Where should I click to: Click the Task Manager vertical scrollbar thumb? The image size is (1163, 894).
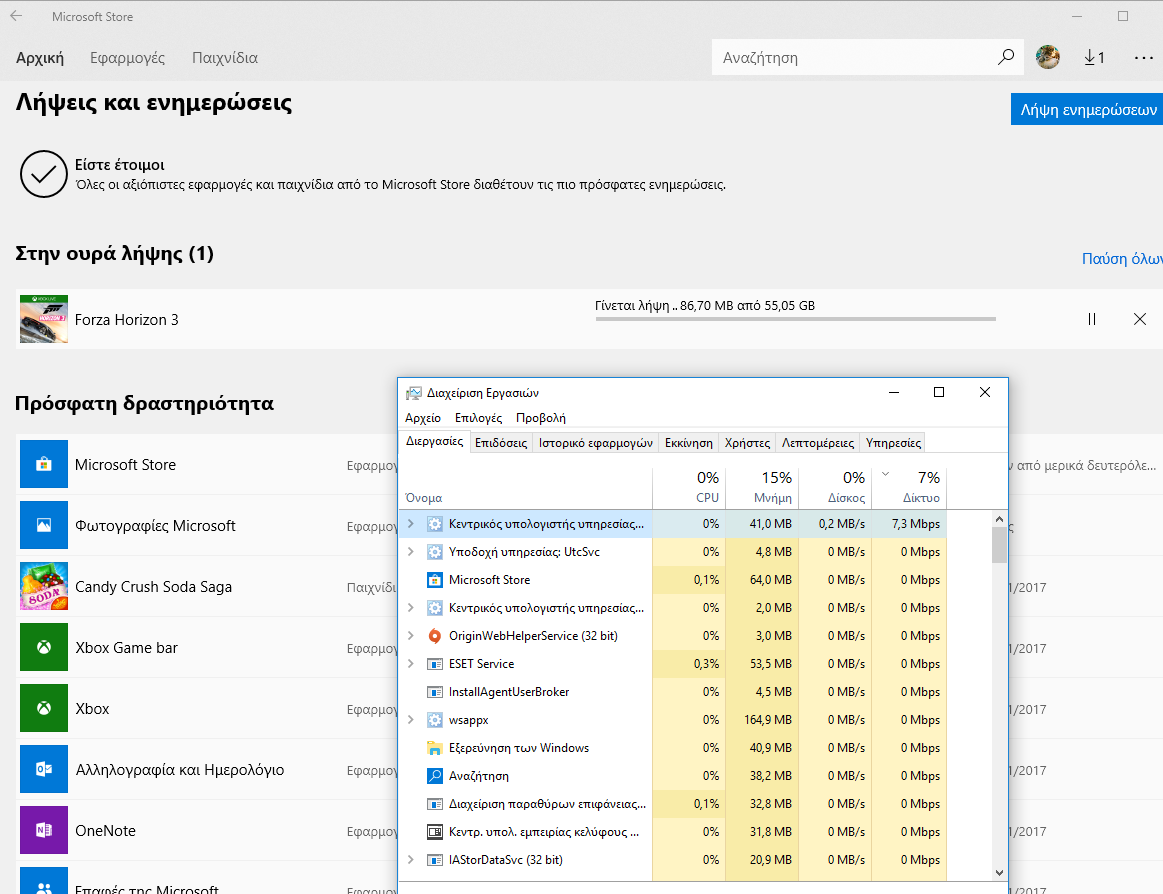tap(999, 545)
